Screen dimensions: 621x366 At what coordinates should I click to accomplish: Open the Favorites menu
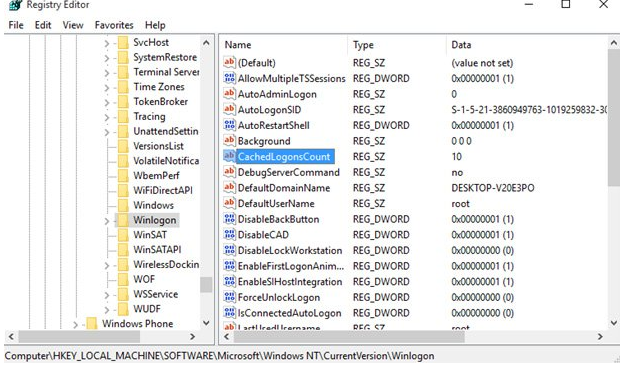[x=114, y=25]
